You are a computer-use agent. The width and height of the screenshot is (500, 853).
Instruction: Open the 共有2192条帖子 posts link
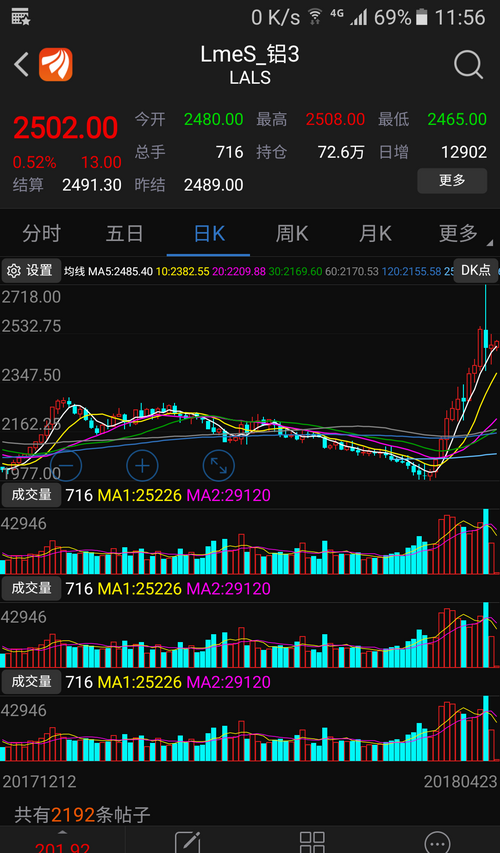[x=82, y=815]
